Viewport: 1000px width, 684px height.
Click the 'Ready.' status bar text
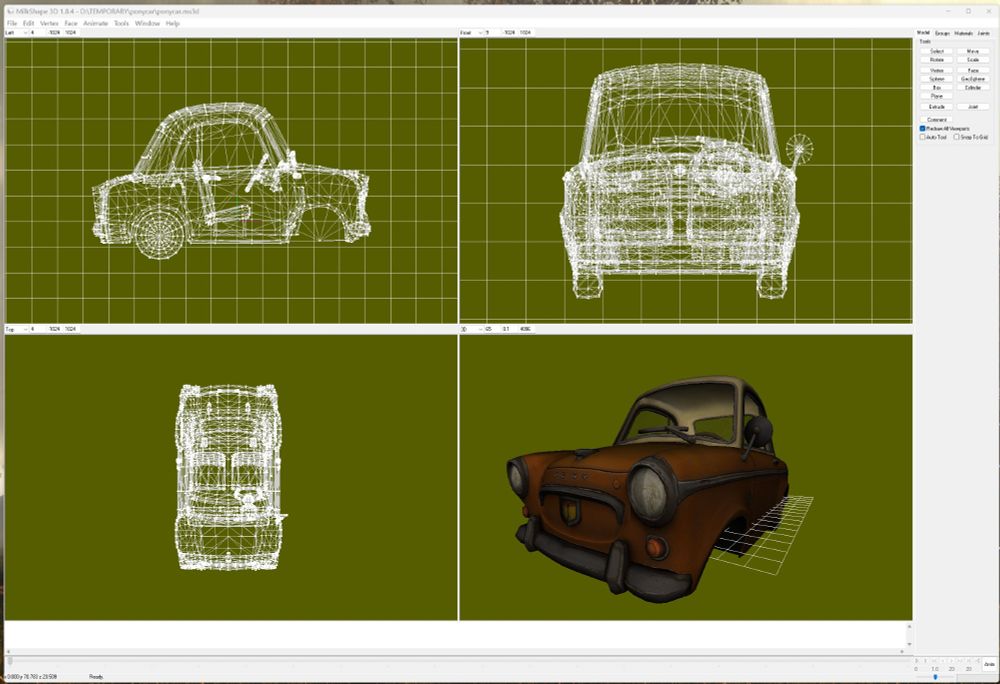[96, 677]
